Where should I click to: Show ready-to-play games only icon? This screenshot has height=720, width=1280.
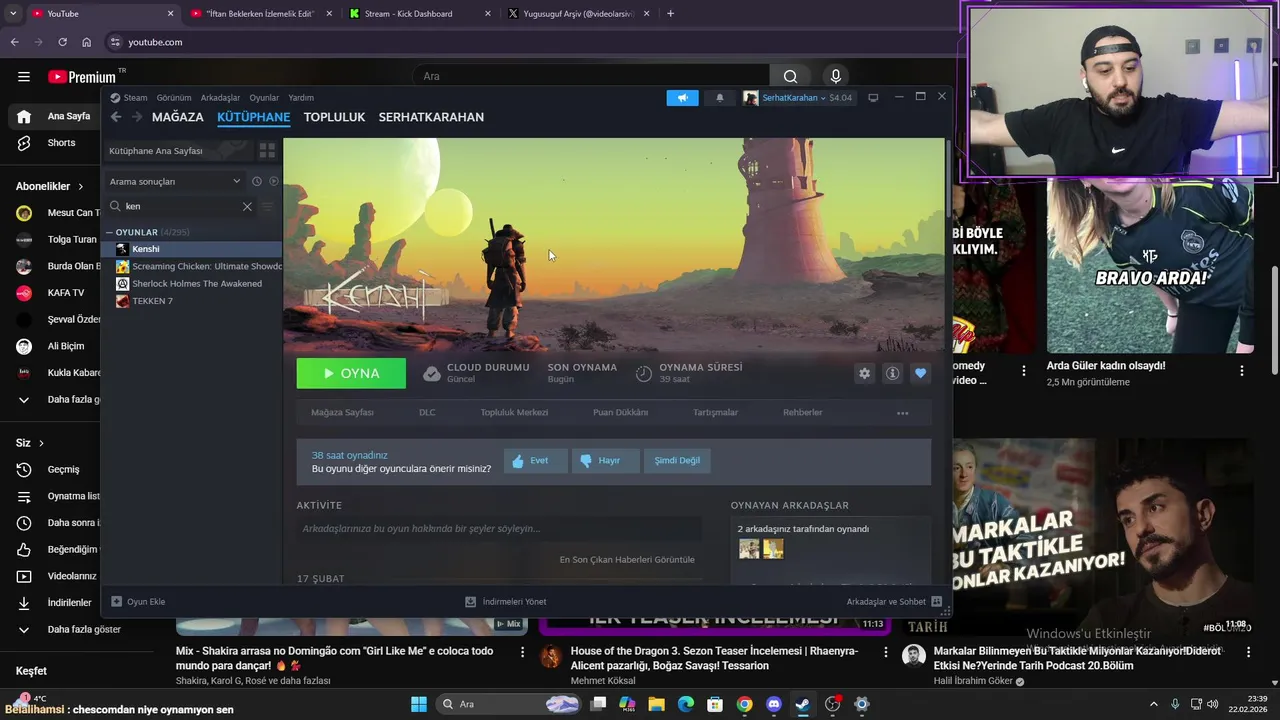coord(274,181)
